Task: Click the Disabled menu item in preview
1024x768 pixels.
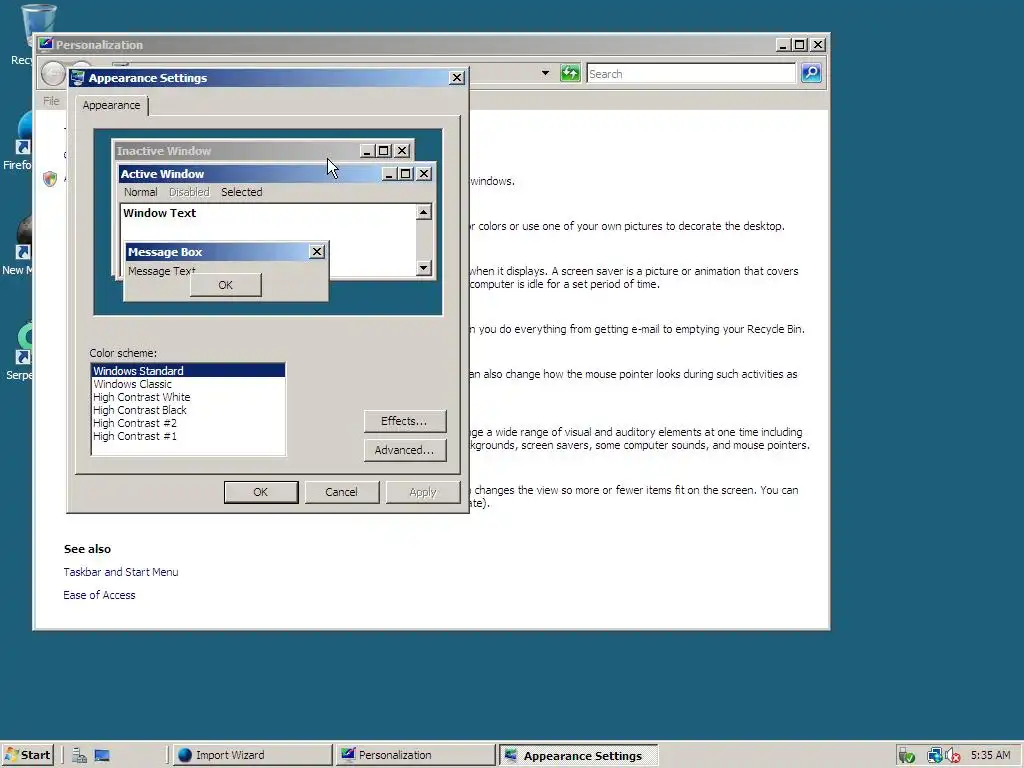Action: (x=189, y=192)
